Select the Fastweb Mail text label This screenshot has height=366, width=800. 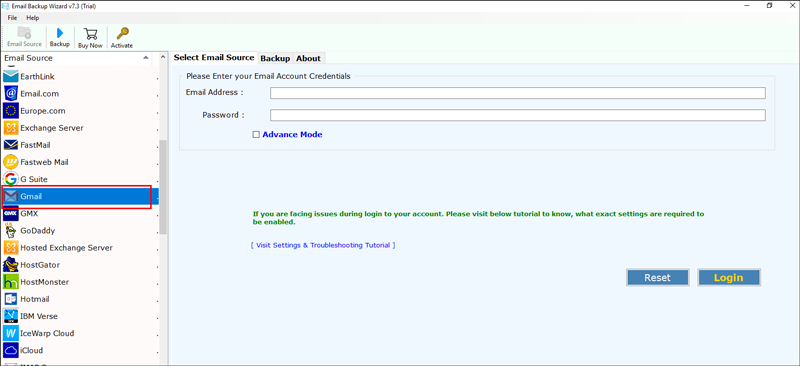point(44,162)
